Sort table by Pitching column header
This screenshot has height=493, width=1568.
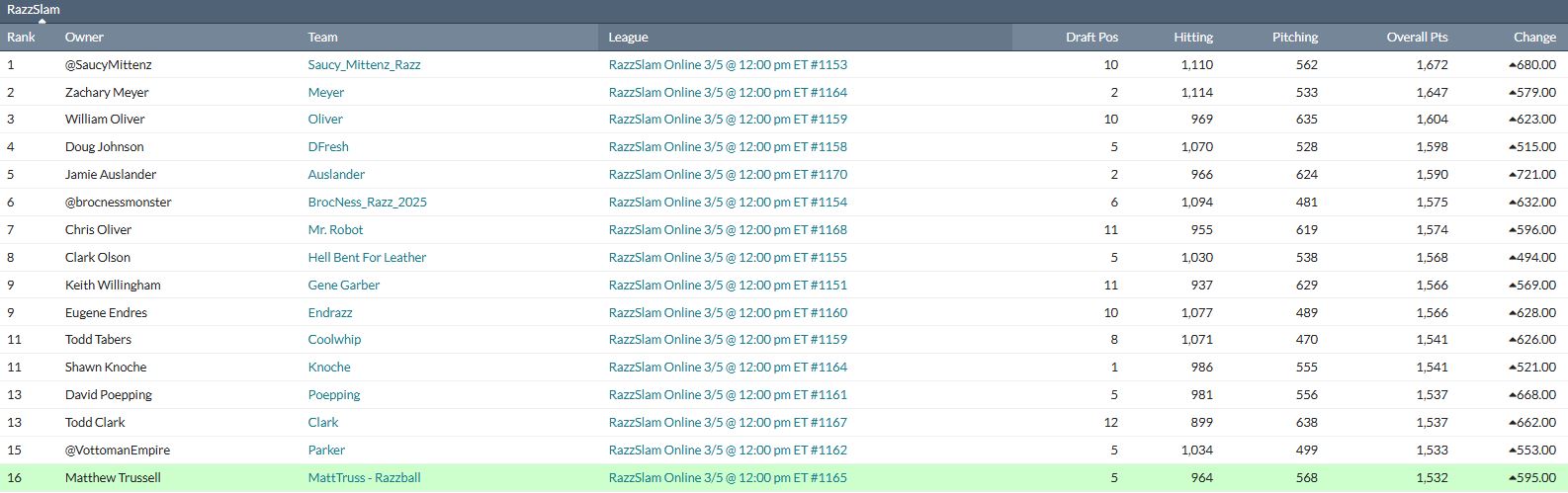(1295, 37)
